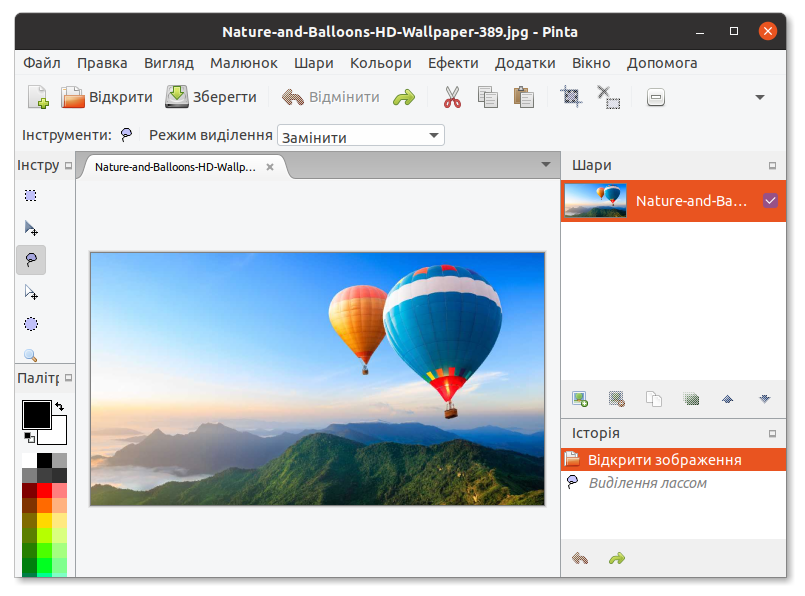
Task: Click the Зберегти button
Action: tap(211, 98)
